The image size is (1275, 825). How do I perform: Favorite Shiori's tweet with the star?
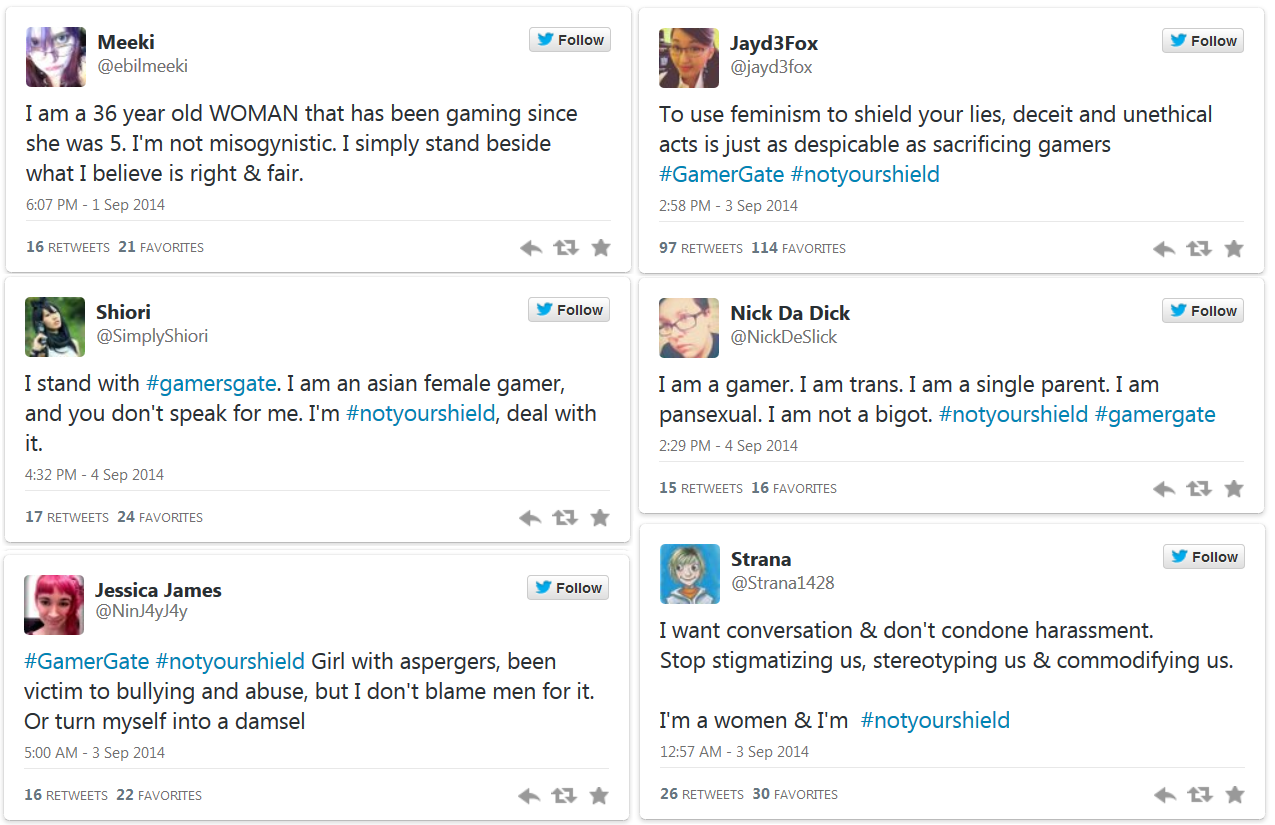pyautogui.click(x=600, y=518)
